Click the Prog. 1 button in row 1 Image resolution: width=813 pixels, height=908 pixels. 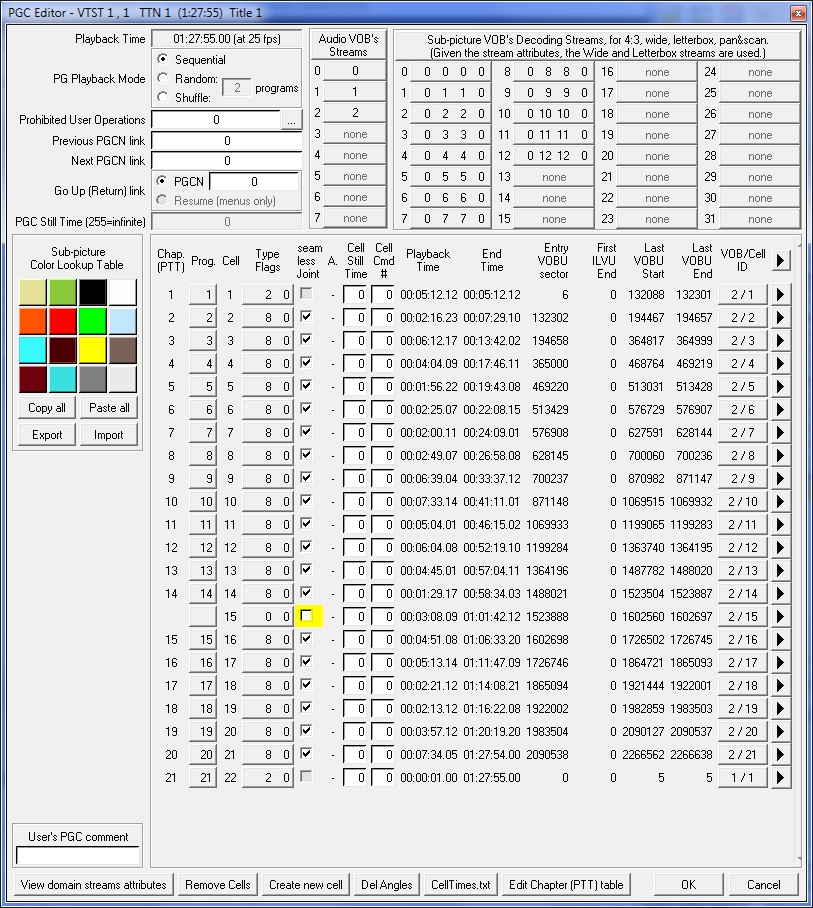203,295
